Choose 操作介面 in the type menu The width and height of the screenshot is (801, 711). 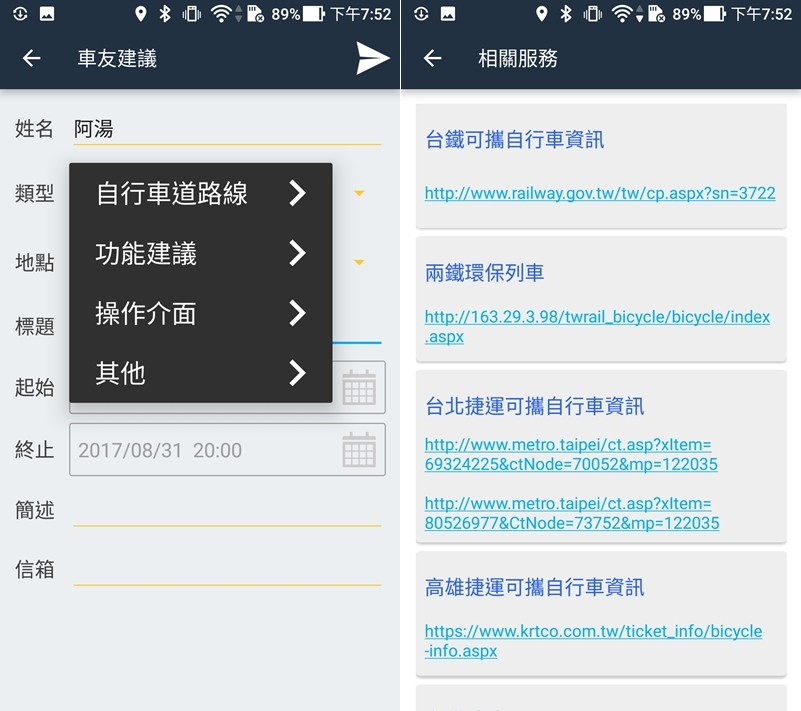tap(201, 313)
